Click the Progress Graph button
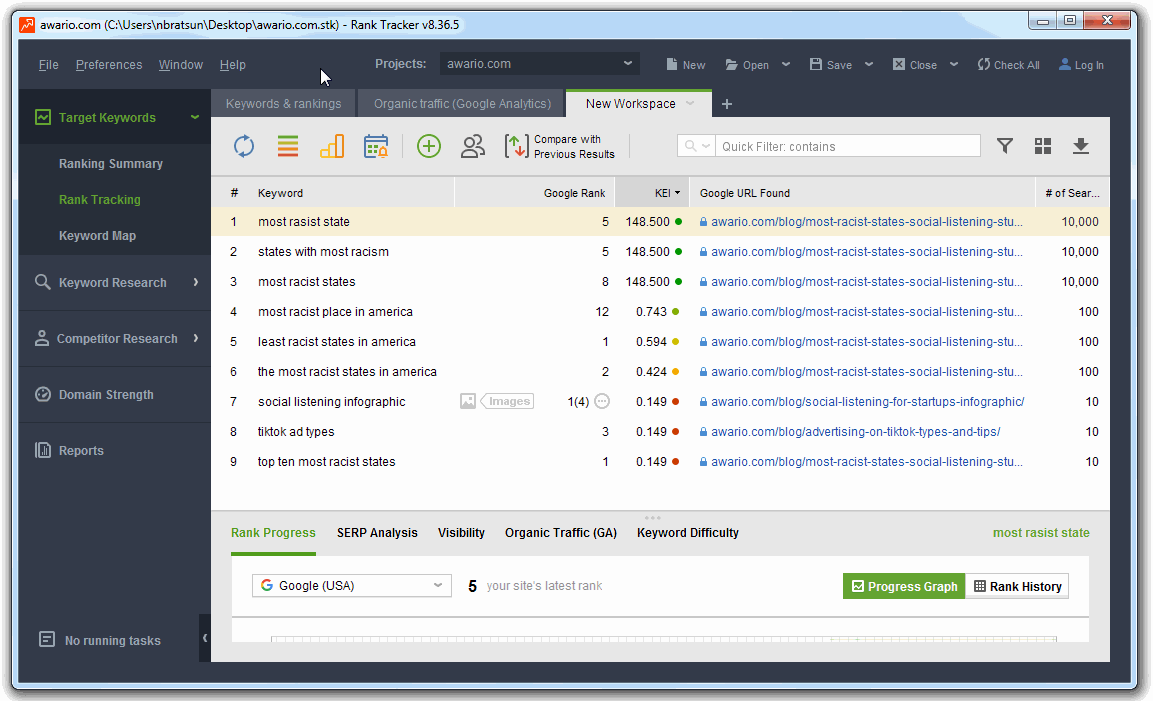1153x701 pixels. tap(904, 586)
